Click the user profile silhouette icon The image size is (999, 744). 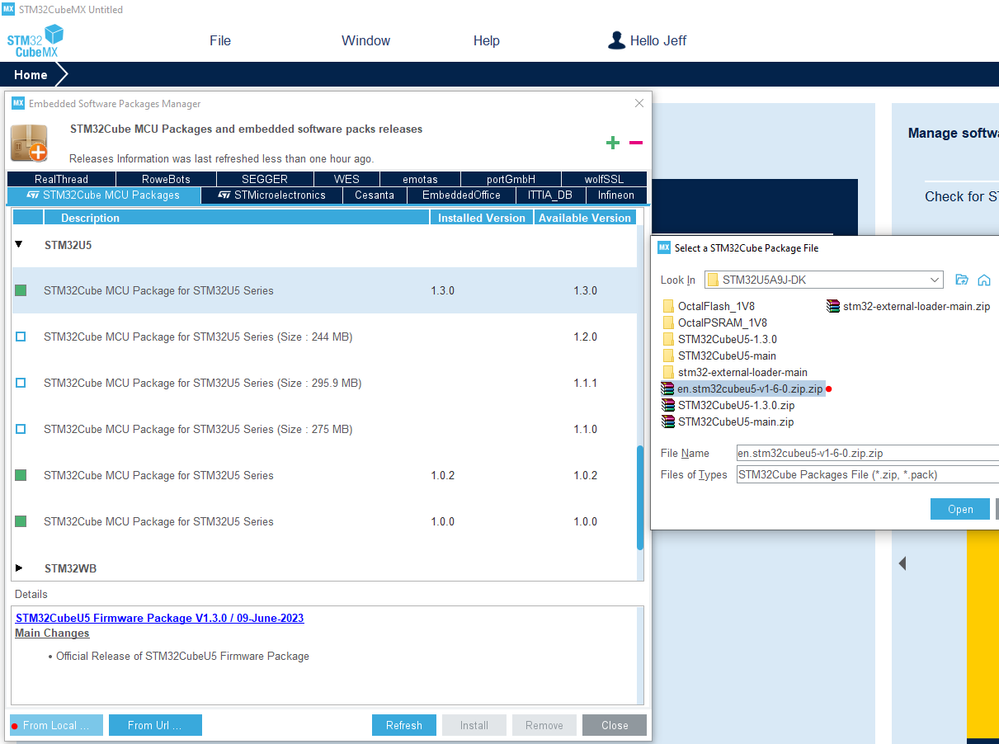coord(616,40)
